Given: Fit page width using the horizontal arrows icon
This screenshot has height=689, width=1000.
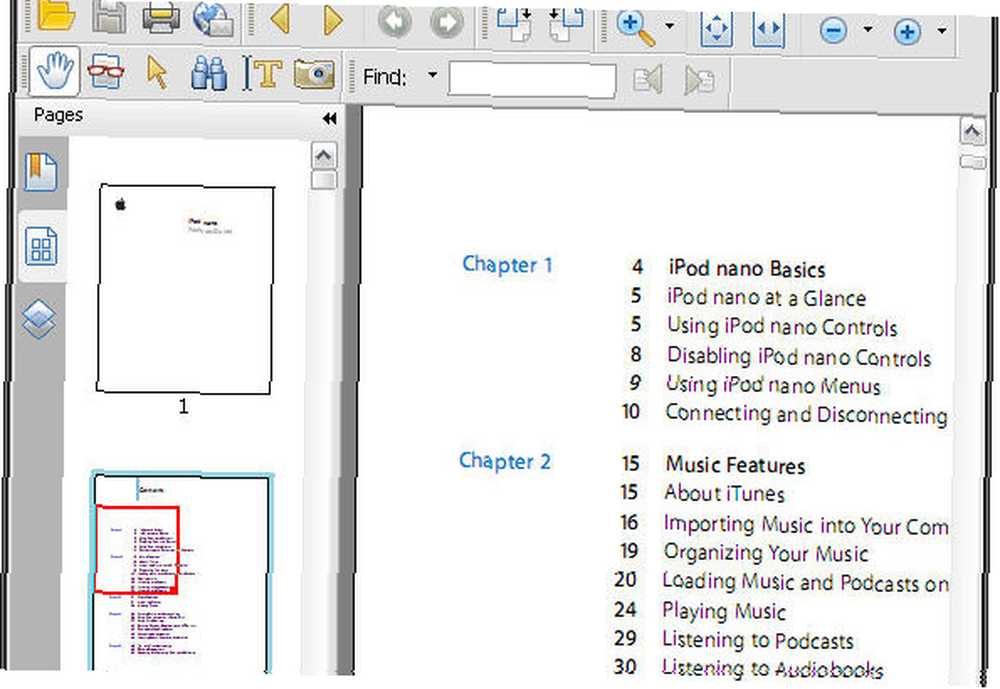Looking at the screenshot, I should click(x=768, y=29).
